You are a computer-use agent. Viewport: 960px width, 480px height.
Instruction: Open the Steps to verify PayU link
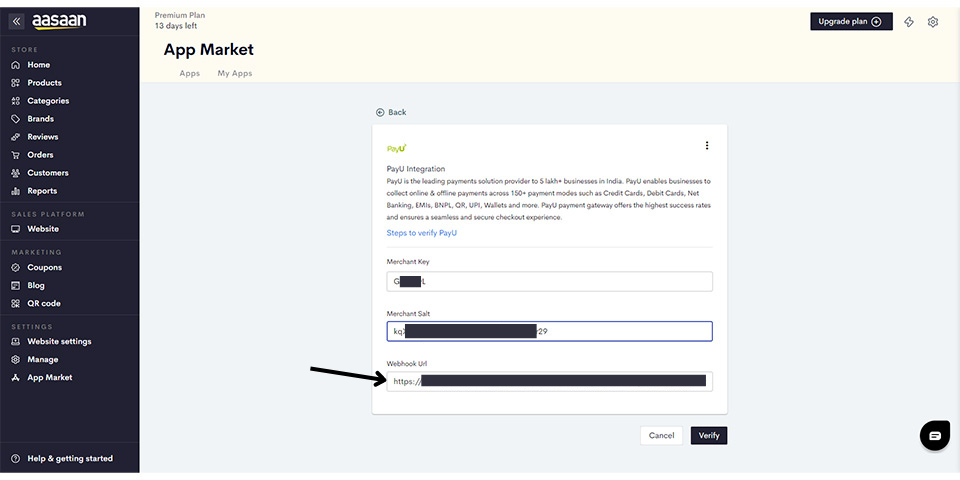coord(421,233)
